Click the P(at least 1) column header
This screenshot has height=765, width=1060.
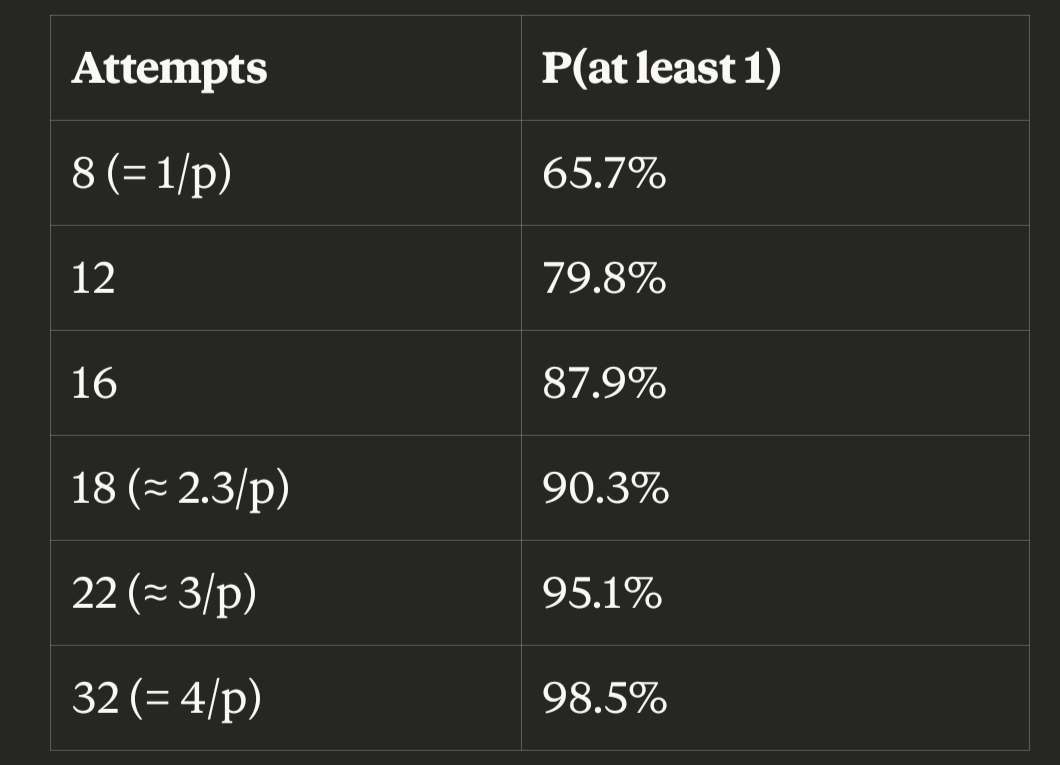(775, 68)
